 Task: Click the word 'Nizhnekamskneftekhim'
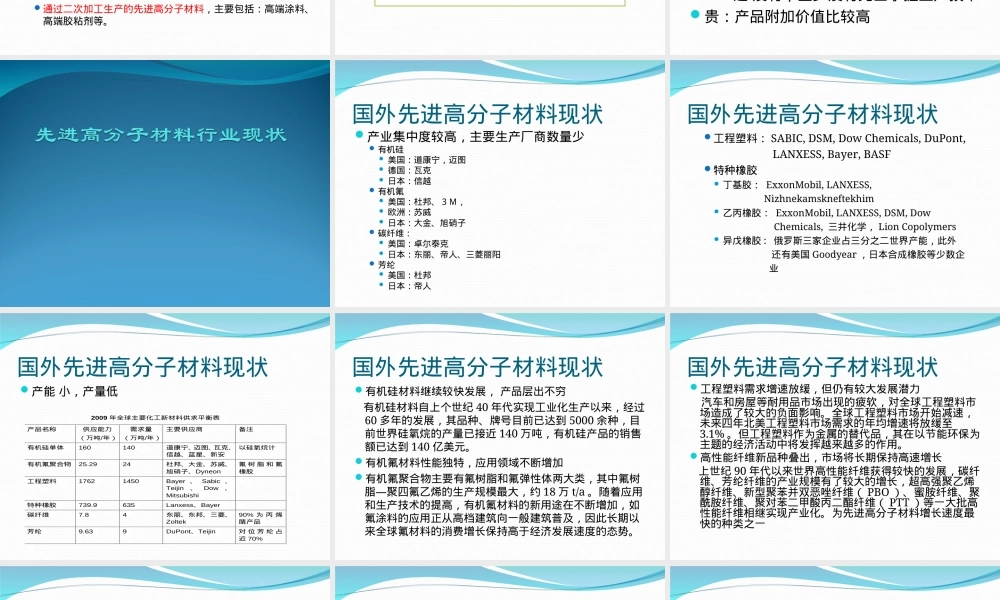(x=819, y=199)
